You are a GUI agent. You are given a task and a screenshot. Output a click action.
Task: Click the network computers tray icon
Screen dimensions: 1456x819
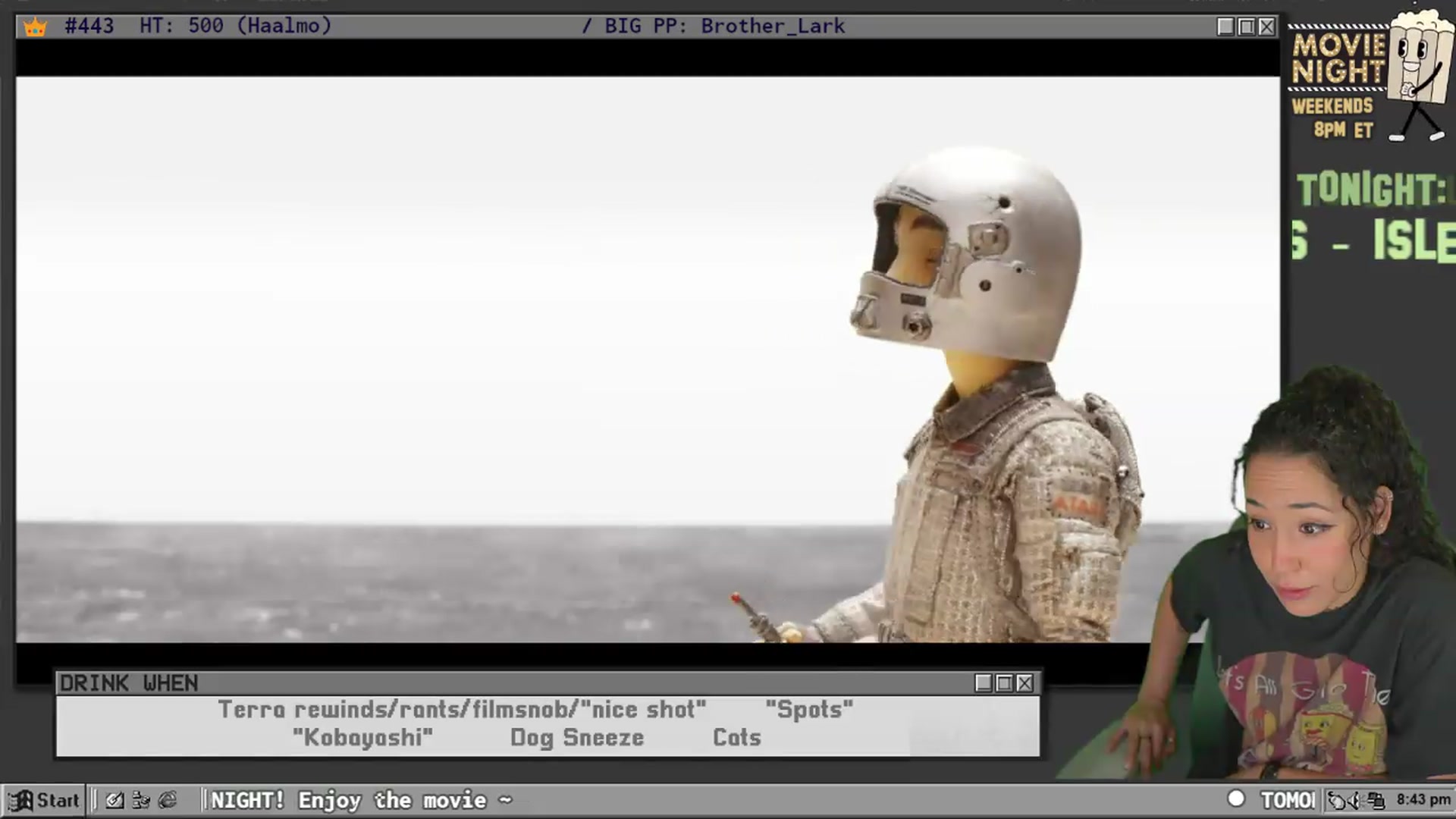click(1376, 800)
